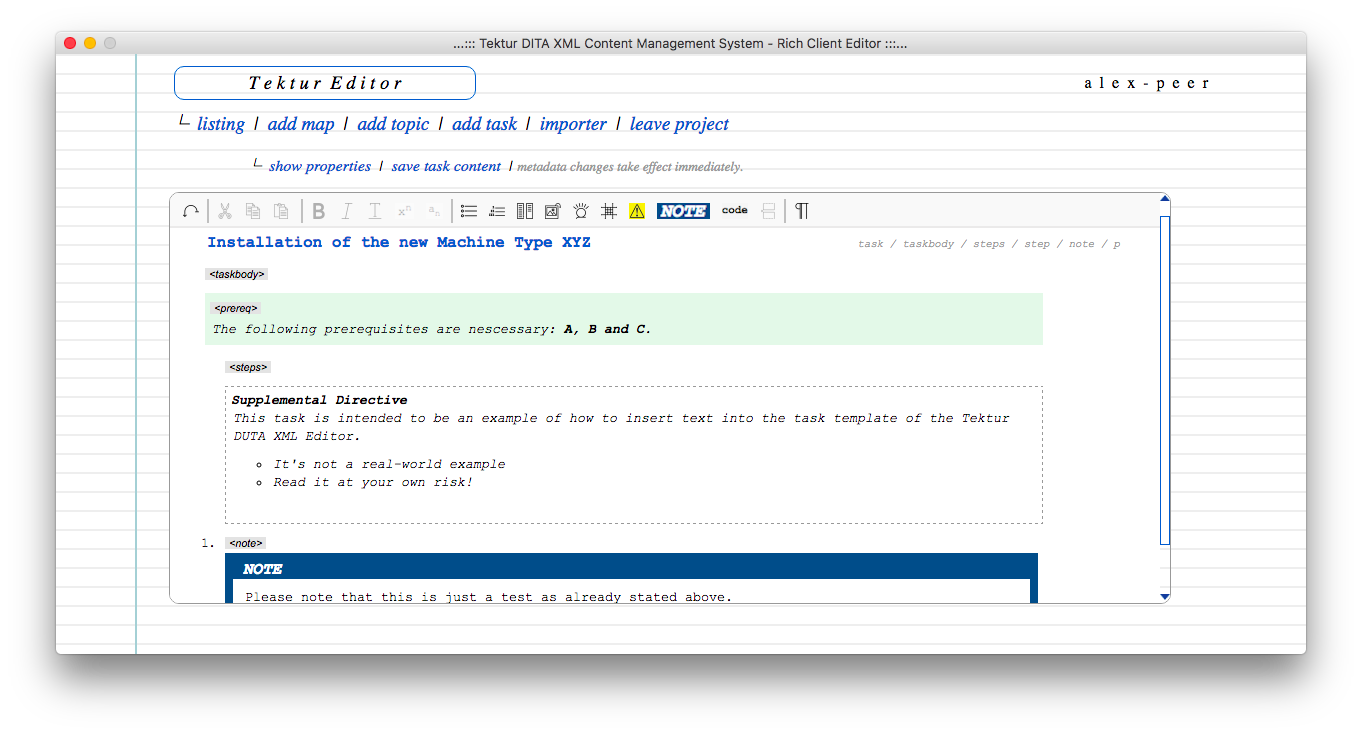Open the listing page
Viewport: 1362px width, 734px height.
(x=221, y=124)
